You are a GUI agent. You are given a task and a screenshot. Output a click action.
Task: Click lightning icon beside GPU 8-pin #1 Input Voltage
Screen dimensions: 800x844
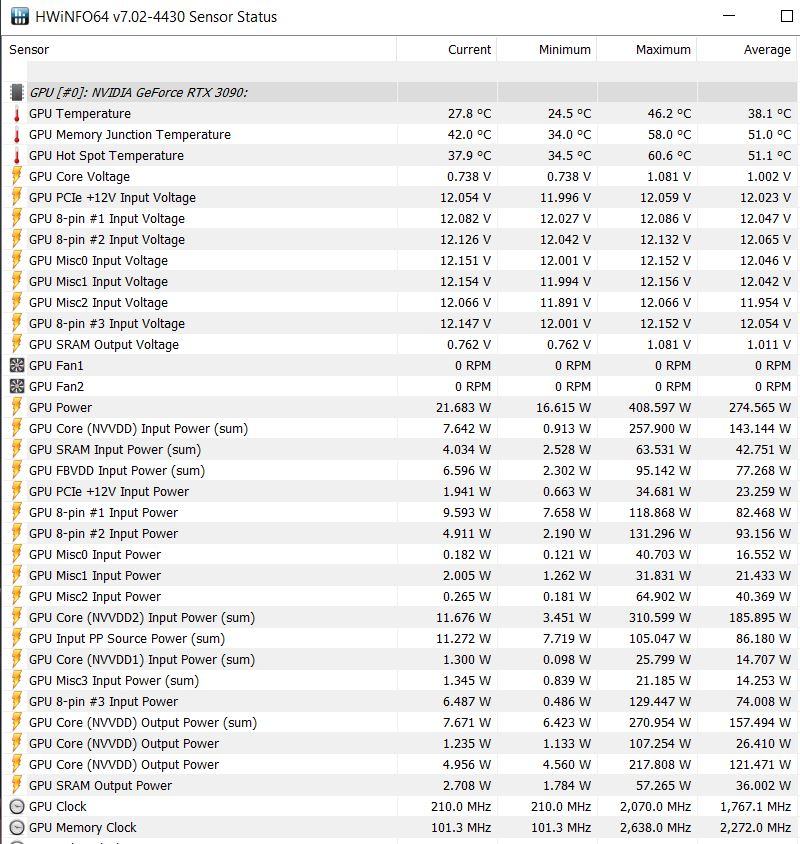[17, 219]
